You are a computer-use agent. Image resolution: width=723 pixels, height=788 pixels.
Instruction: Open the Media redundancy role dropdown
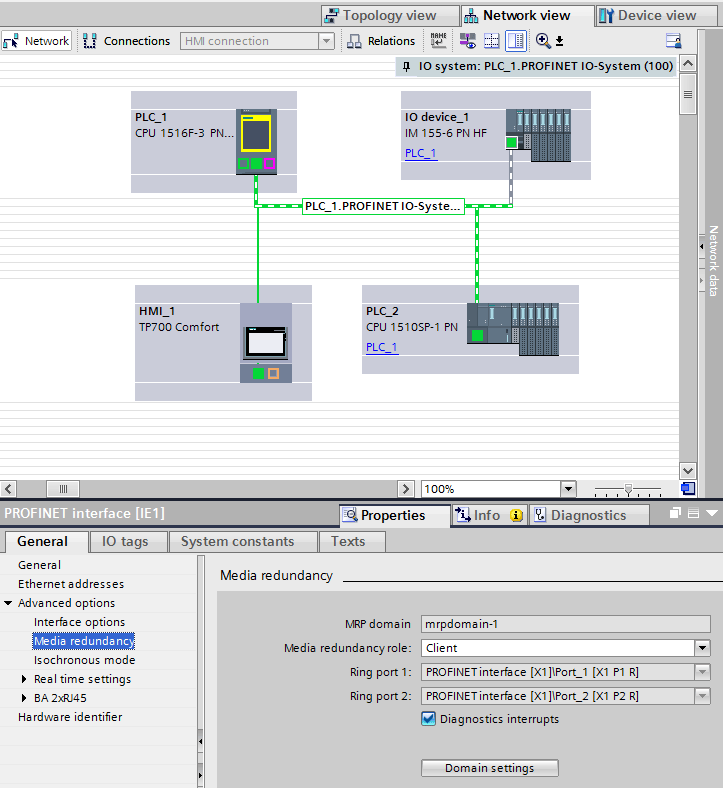703,648
